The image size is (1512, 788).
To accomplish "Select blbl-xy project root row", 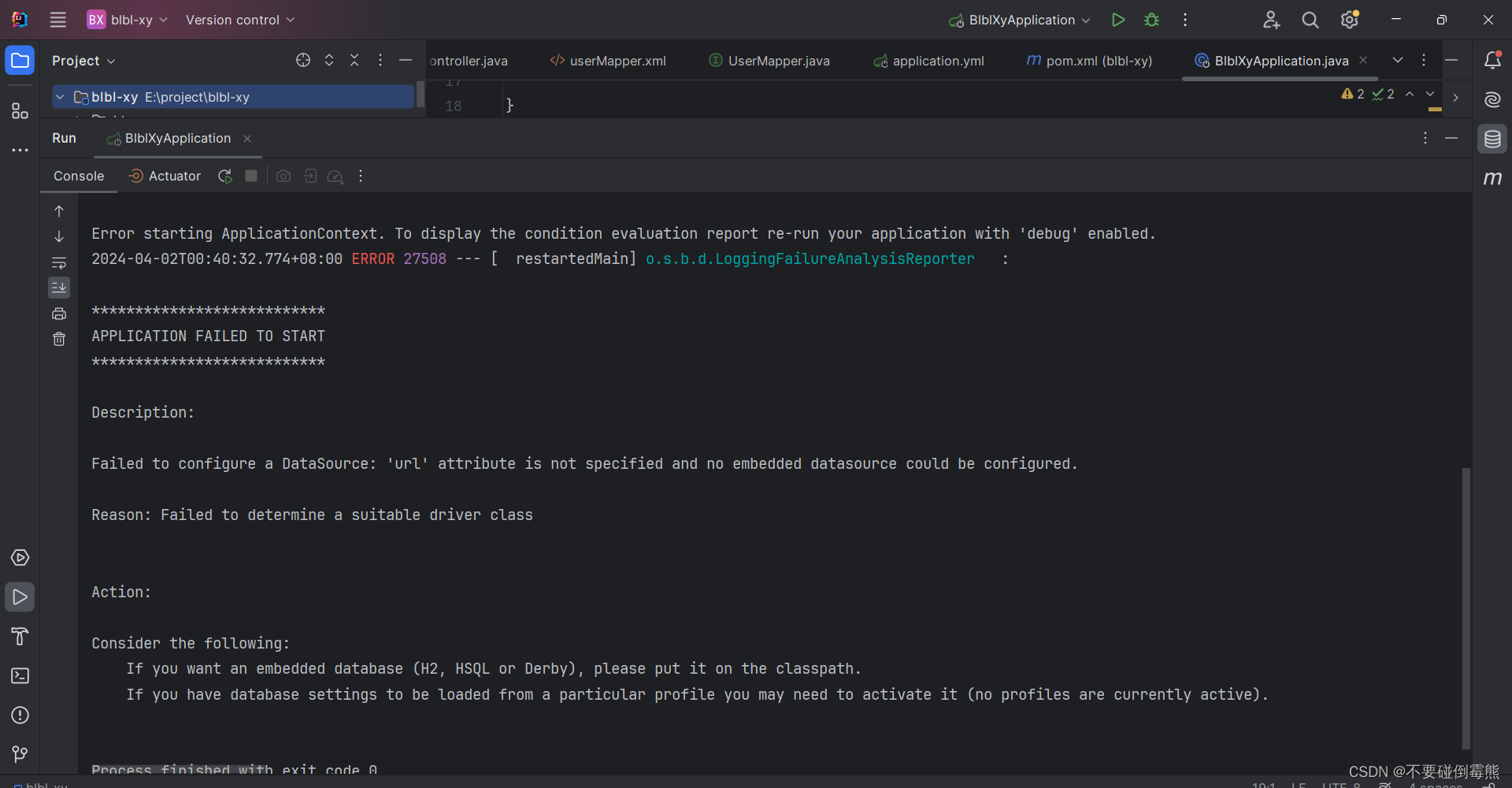I will [x=233, y=97].
